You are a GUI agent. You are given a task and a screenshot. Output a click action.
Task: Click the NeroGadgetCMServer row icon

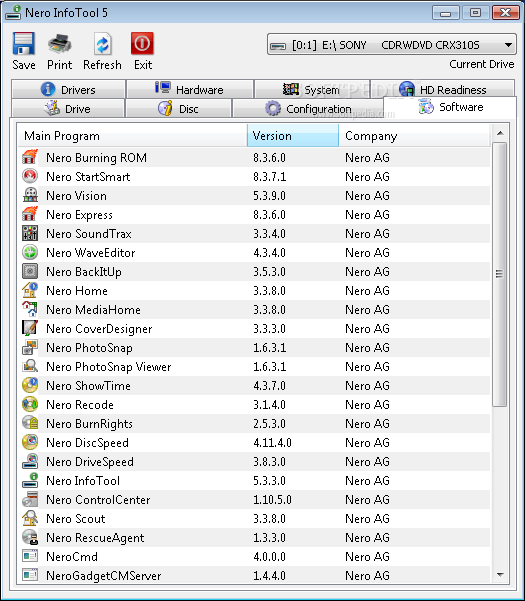[30, 575]
